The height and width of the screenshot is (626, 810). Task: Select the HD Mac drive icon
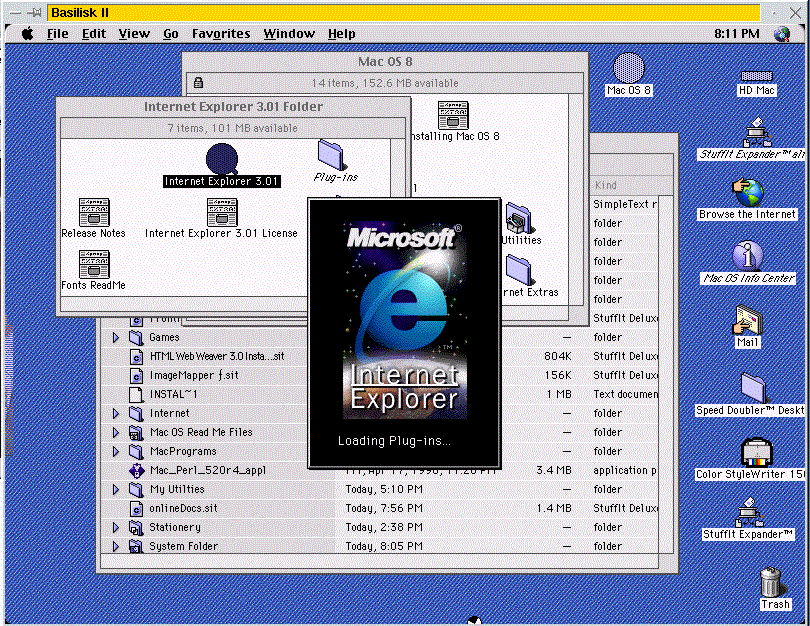[757, 76]
